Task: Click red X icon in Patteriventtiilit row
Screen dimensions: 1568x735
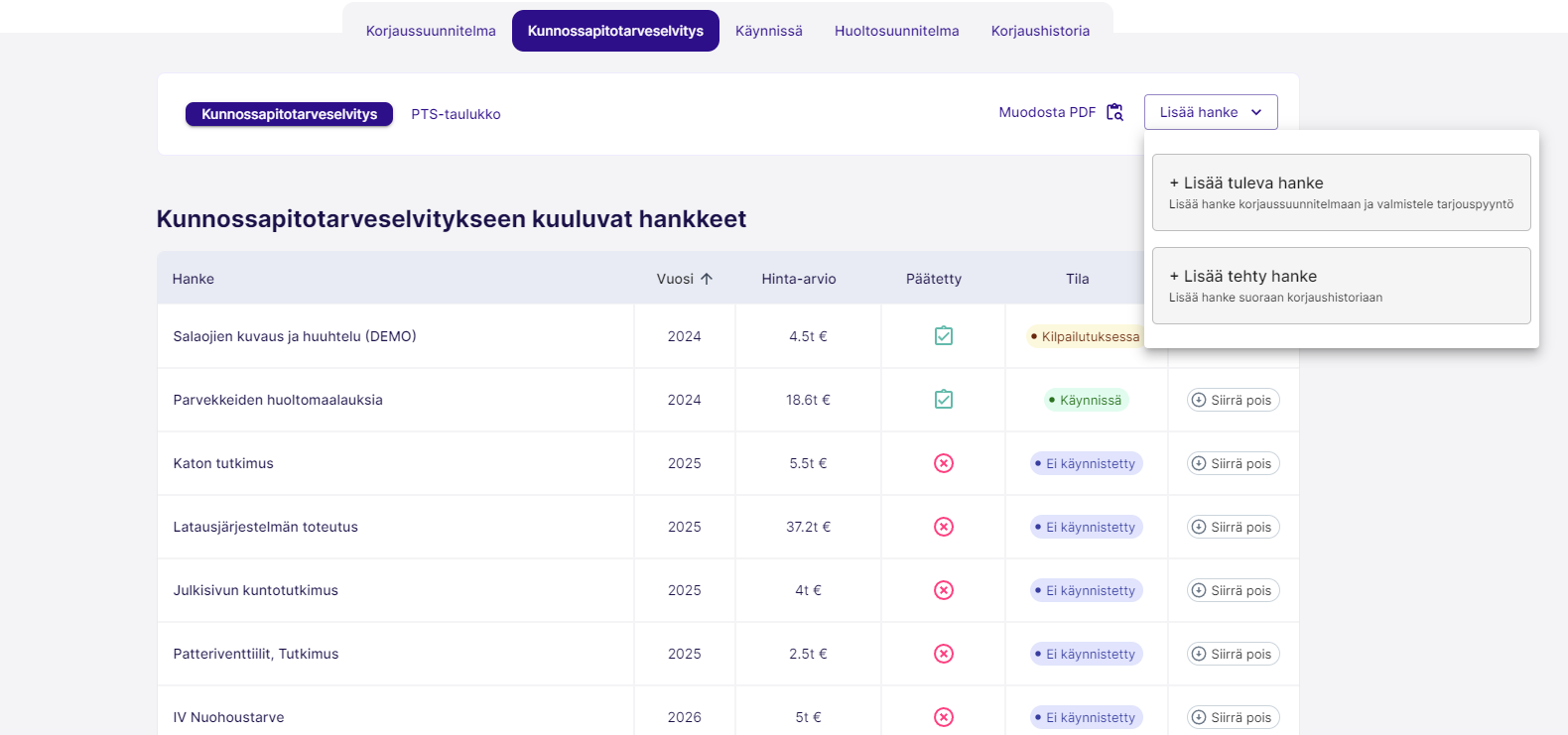Action: 943,654
